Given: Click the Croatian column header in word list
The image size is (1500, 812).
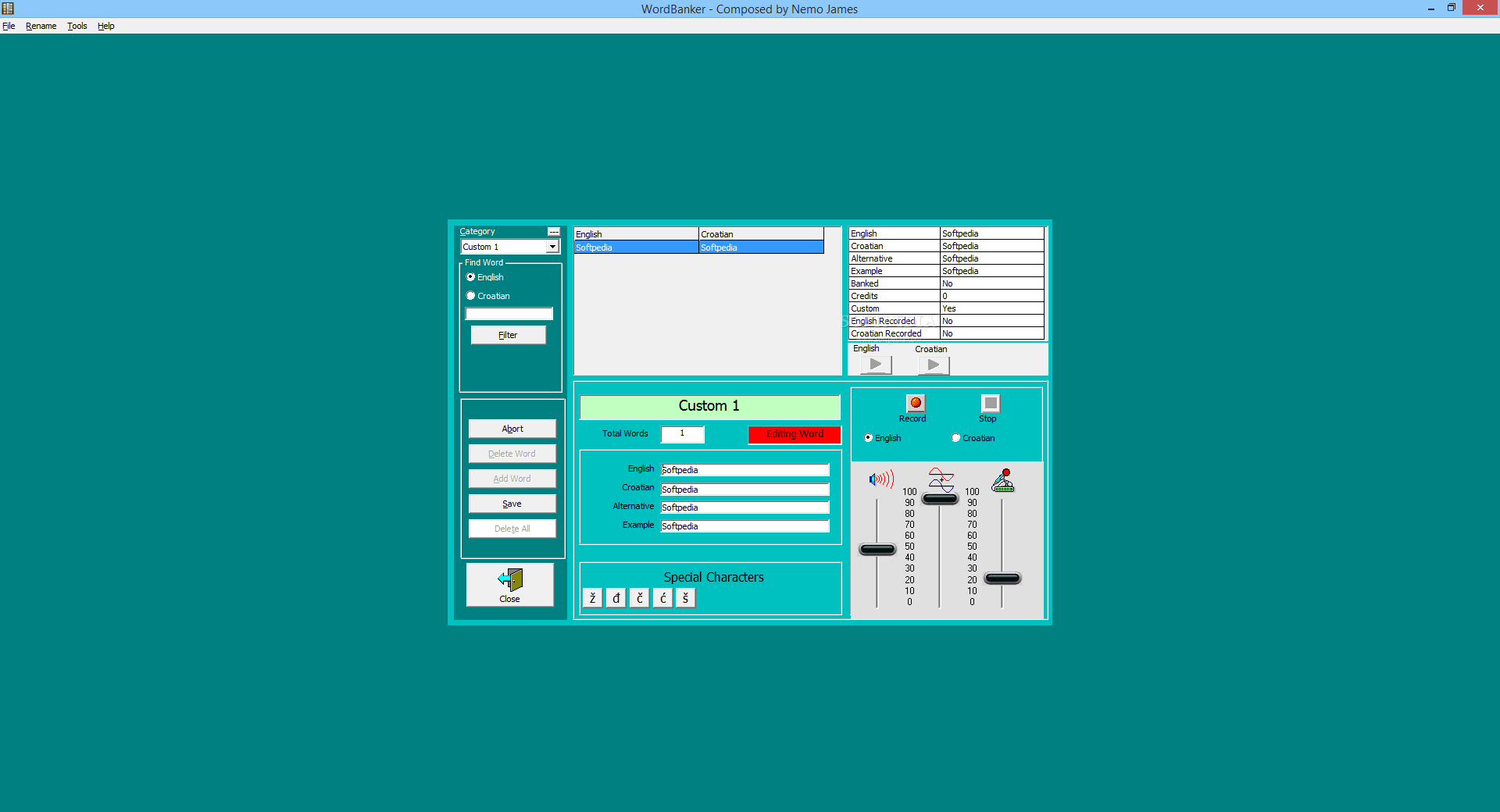Looking at the screenshot, I should (x=761, y=234).
